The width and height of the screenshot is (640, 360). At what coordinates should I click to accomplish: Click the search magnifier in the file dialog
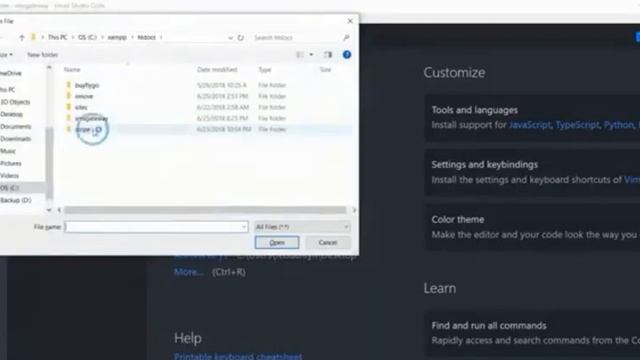[346, 38]
